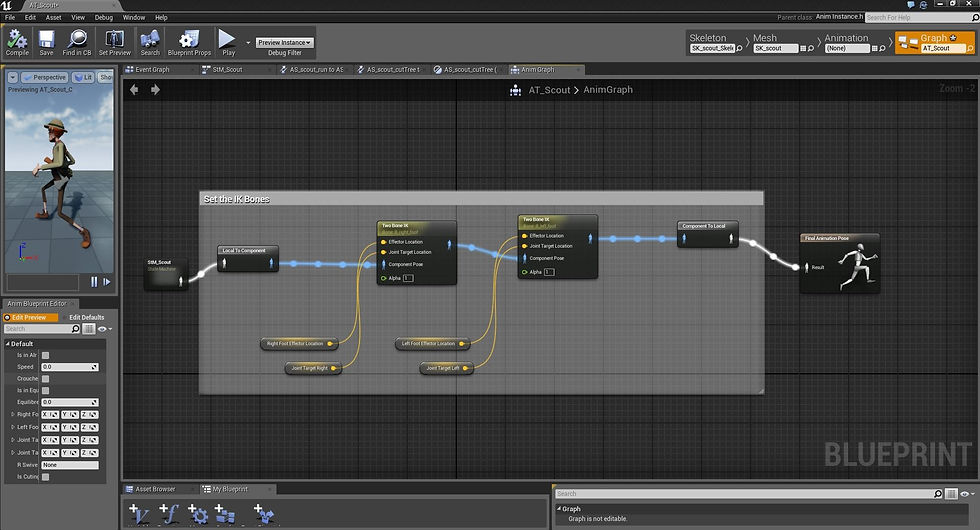Step forward one frame in preview
The height and width of the screenshot is (530, 980).
pos(107,282)
